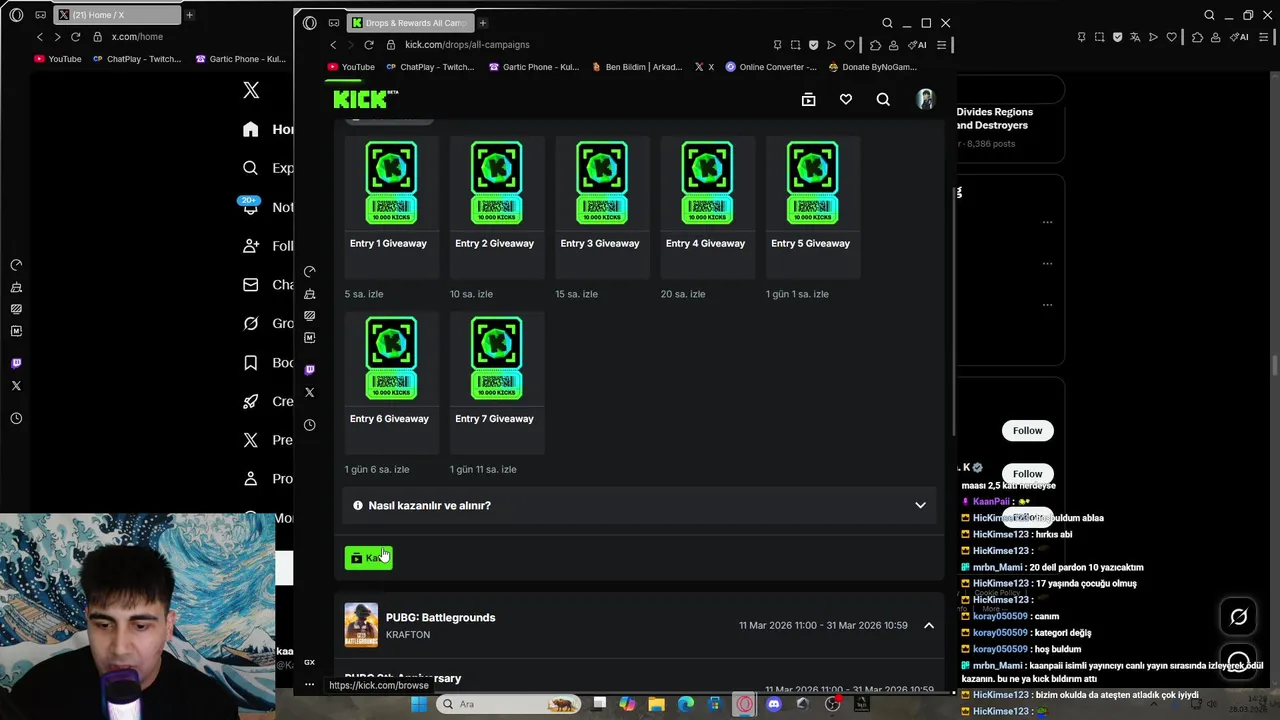Click the Profile person icon on X sidebar

coord(251,479)
